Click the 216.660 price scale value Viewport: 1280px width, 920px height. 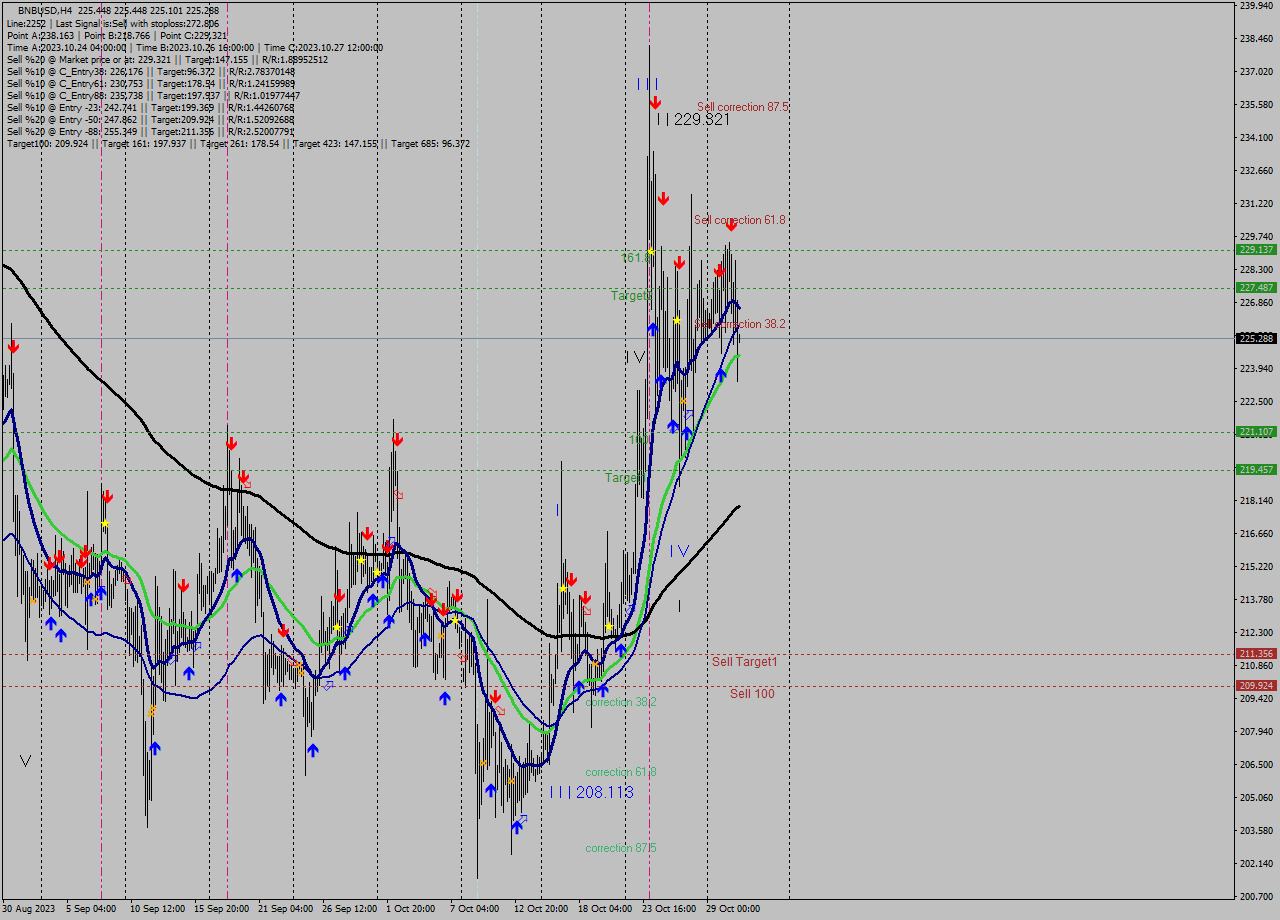pos(1256,533)
